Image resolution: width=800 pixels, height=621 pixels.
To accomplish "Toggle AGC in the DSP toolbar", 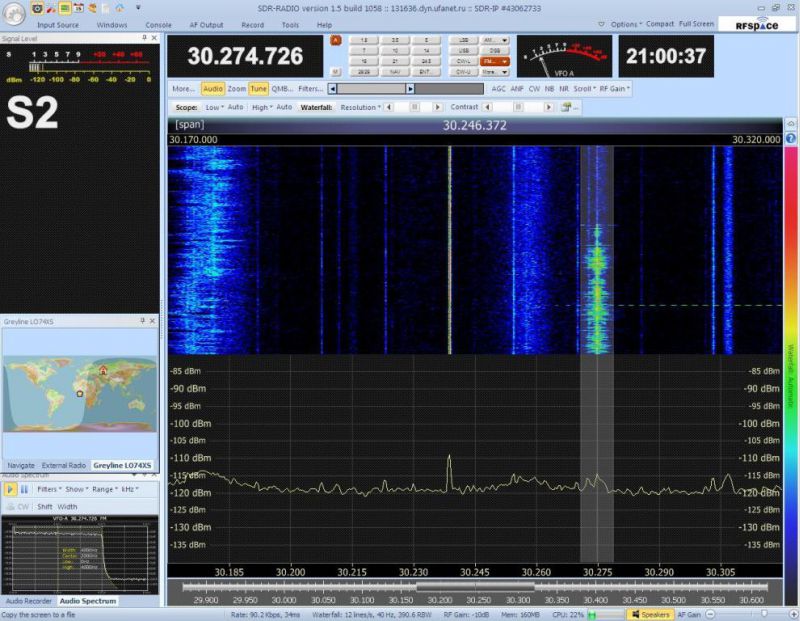I will click(498, 89).
